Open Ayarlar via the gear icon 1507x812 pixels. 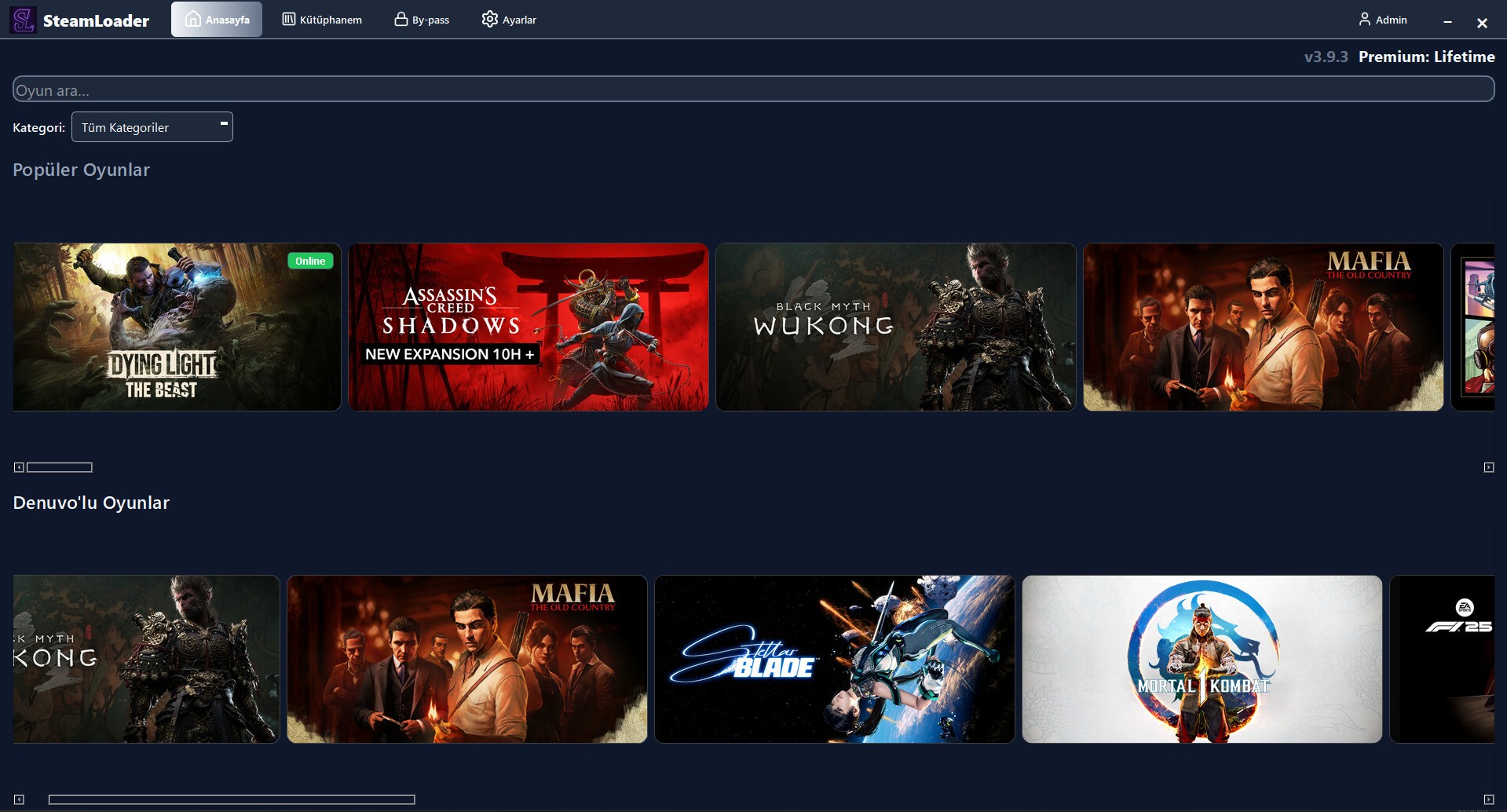pyautogui.click(x=489, y=20)
